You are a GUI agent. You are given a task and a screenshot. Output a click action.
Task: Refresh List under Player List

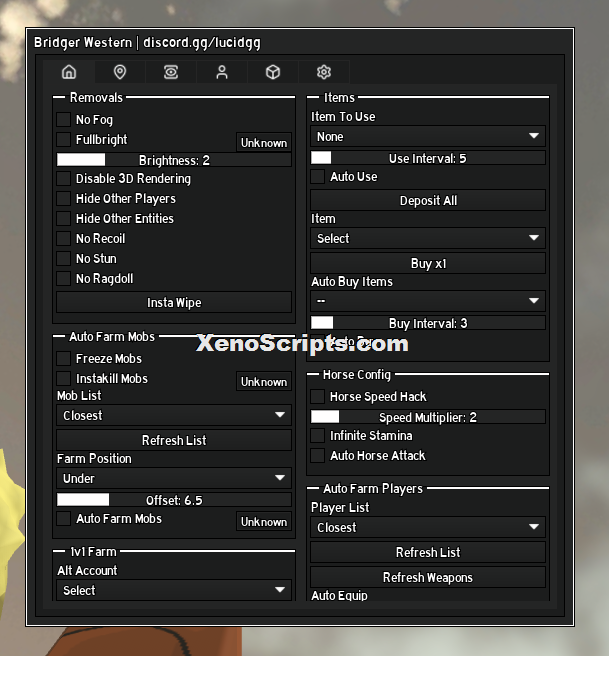pyautogui.click(x=428, y=552)
